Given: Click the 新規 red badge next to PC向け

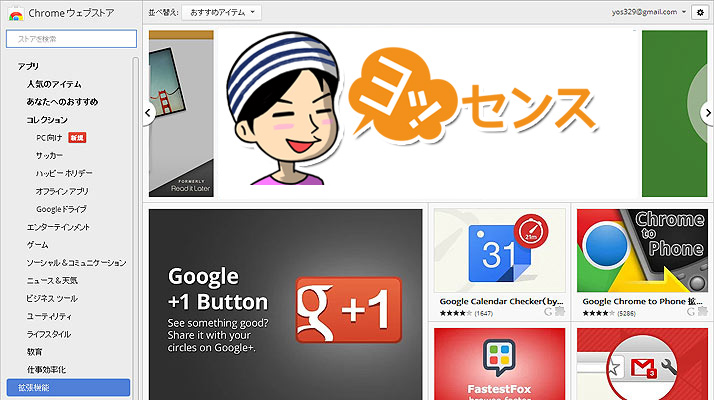Looking at the screenshot, I should pyautogui.click(x=77, y=138).
